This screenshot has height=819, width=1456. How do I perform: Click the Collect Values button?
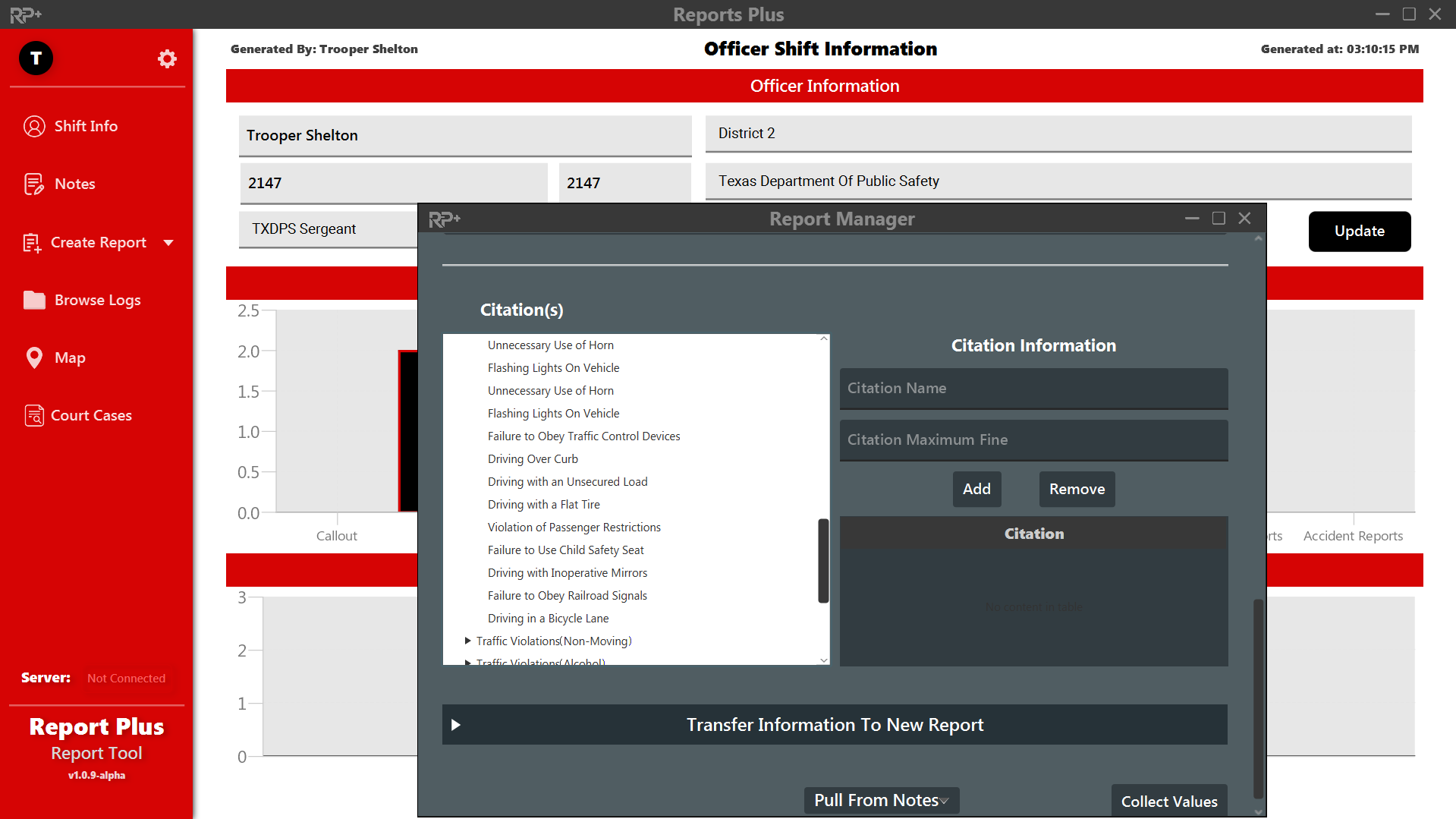1168,802
